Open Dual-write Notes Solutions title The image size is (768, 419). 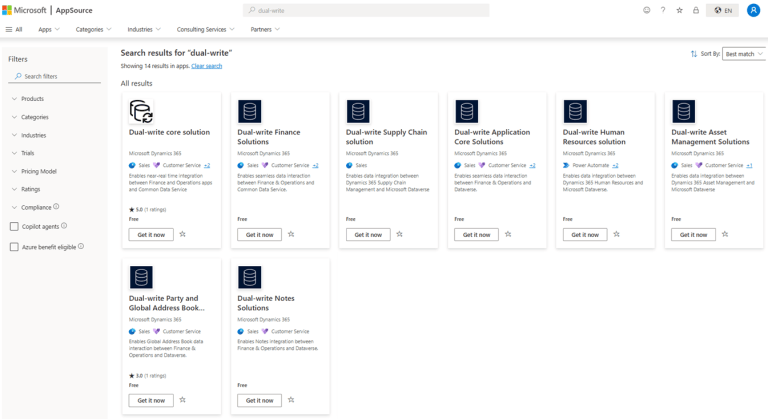(x=266, y=303)
